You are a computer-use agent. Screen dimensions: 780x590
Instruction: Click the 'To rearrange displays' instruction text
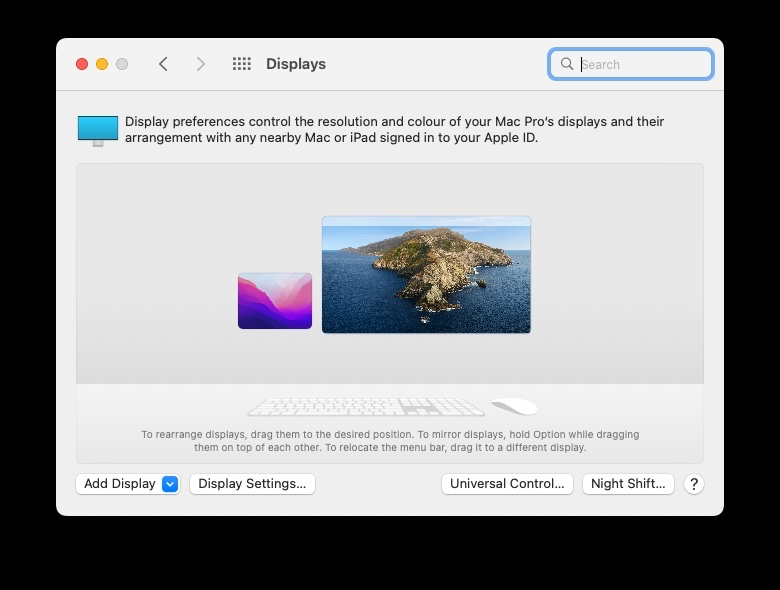(390, 441)
